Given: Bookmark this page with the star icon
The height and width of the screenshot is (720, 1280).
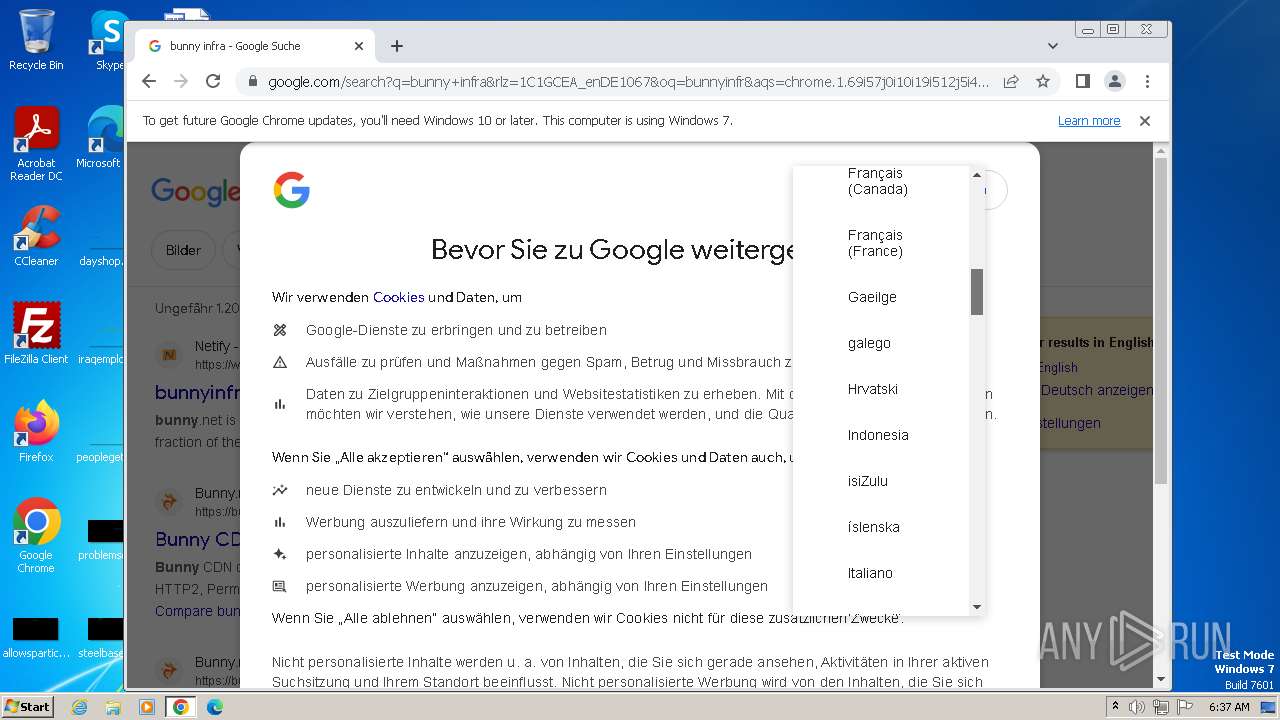Looking at the screenshot, I should click(x=1043, y=81).
